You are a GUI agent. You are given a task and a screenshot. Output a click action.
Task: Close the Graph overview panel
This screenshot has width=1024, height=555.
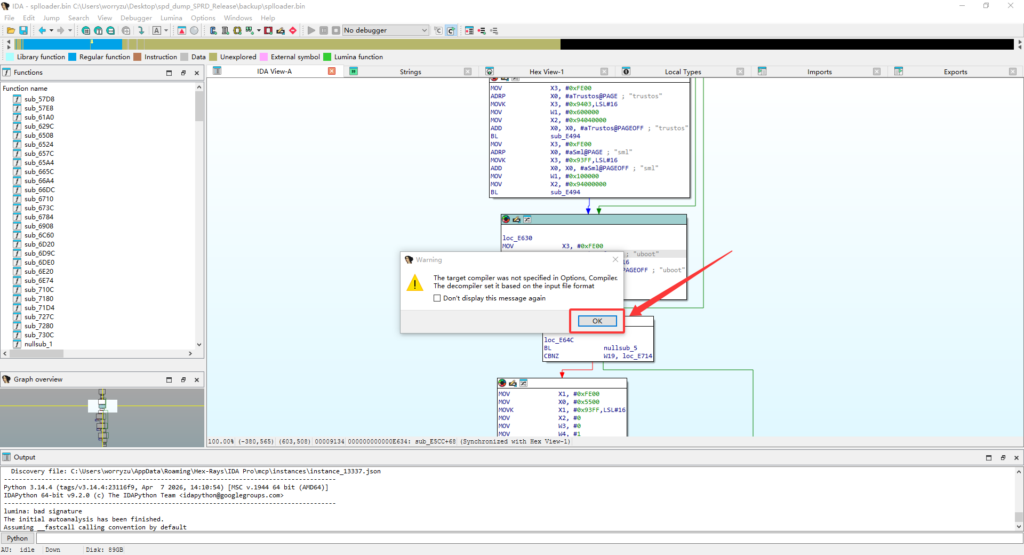point(197,379)
